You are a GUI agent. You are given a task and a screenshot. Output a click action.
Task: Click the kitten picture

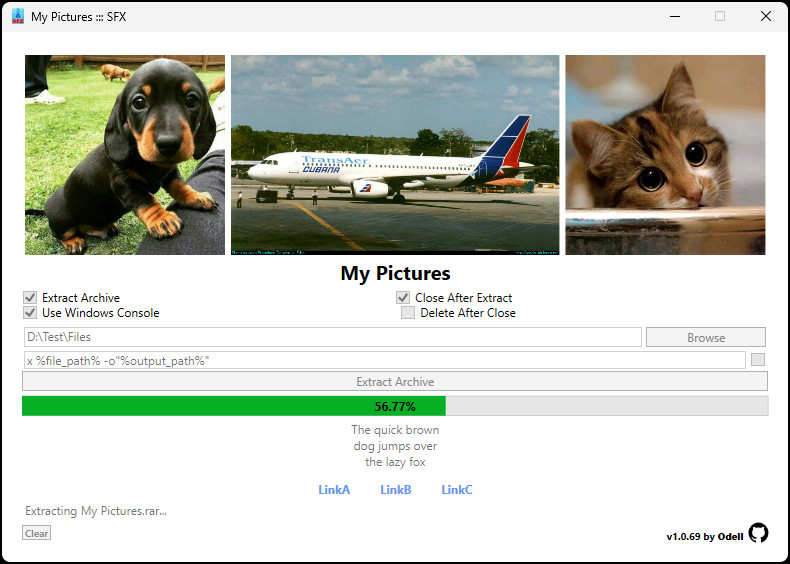(665, 155)
